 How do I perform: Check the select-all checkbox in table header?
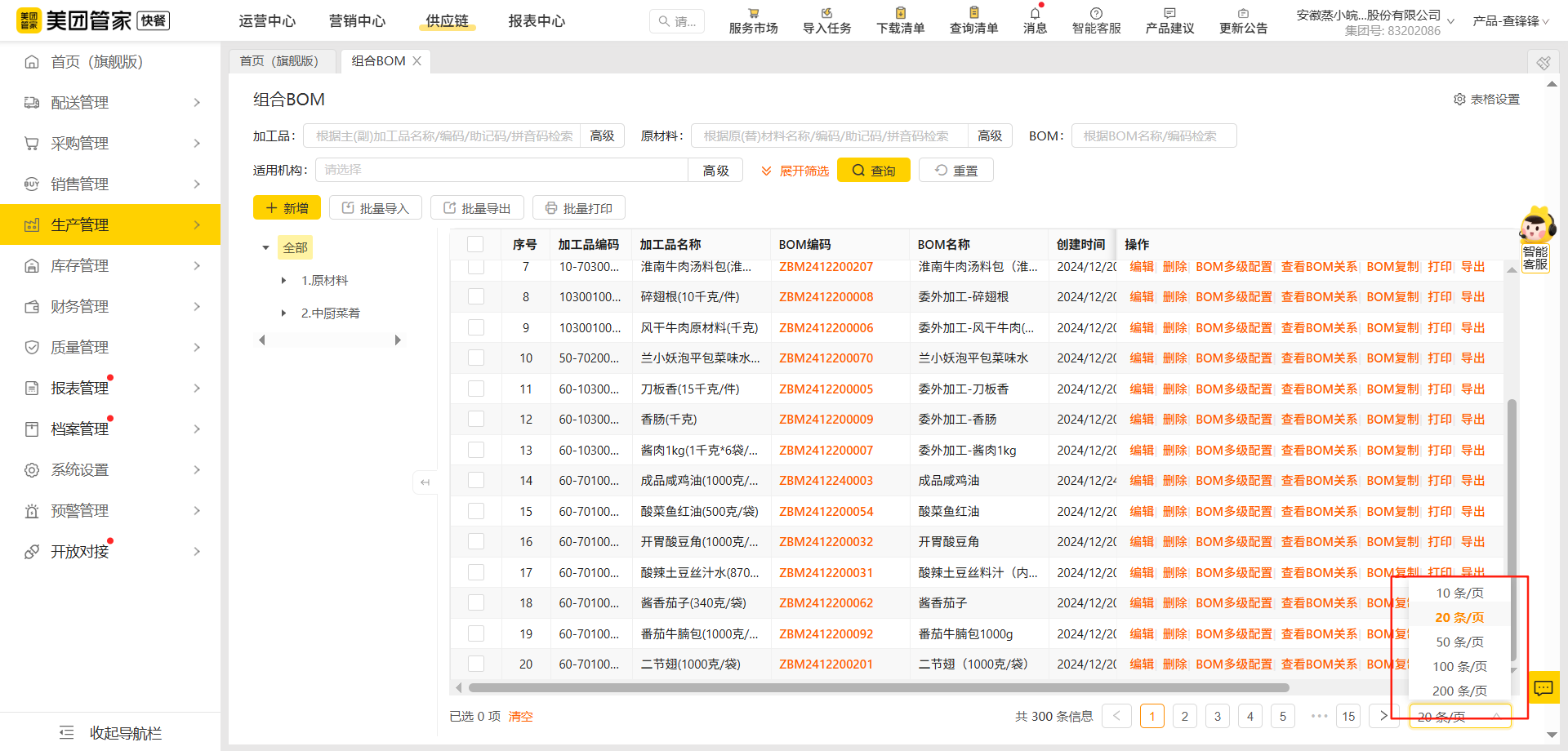(475, 244)
